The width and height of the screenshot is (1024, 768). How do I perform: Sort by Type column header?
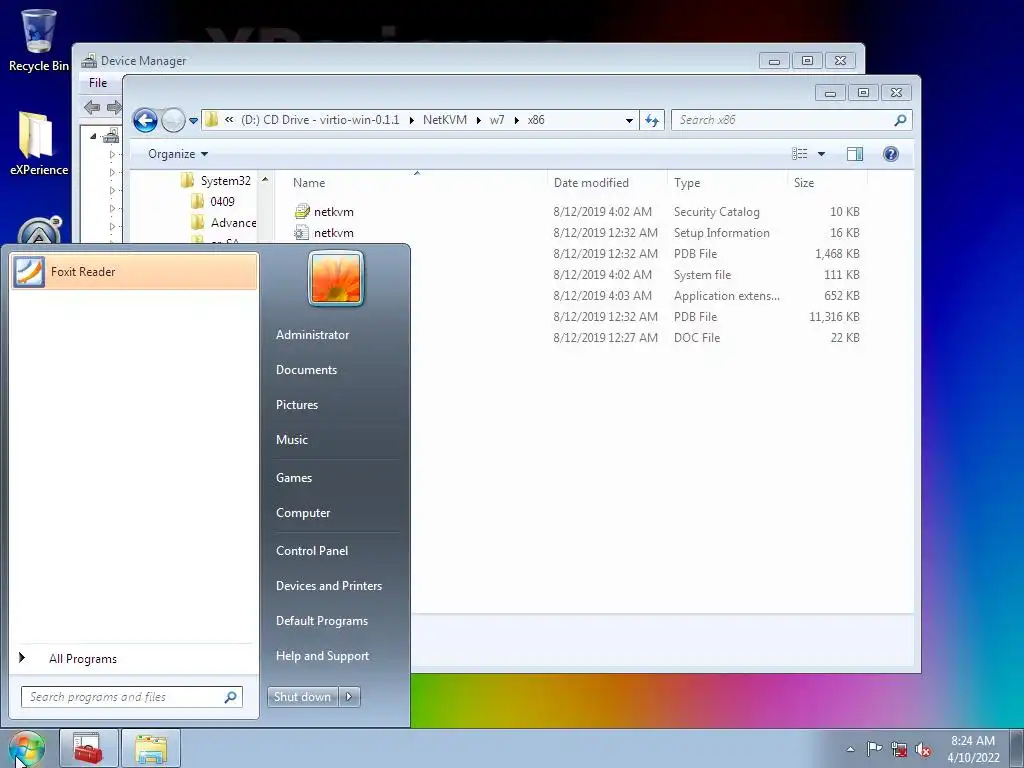[x=727, y=183]
